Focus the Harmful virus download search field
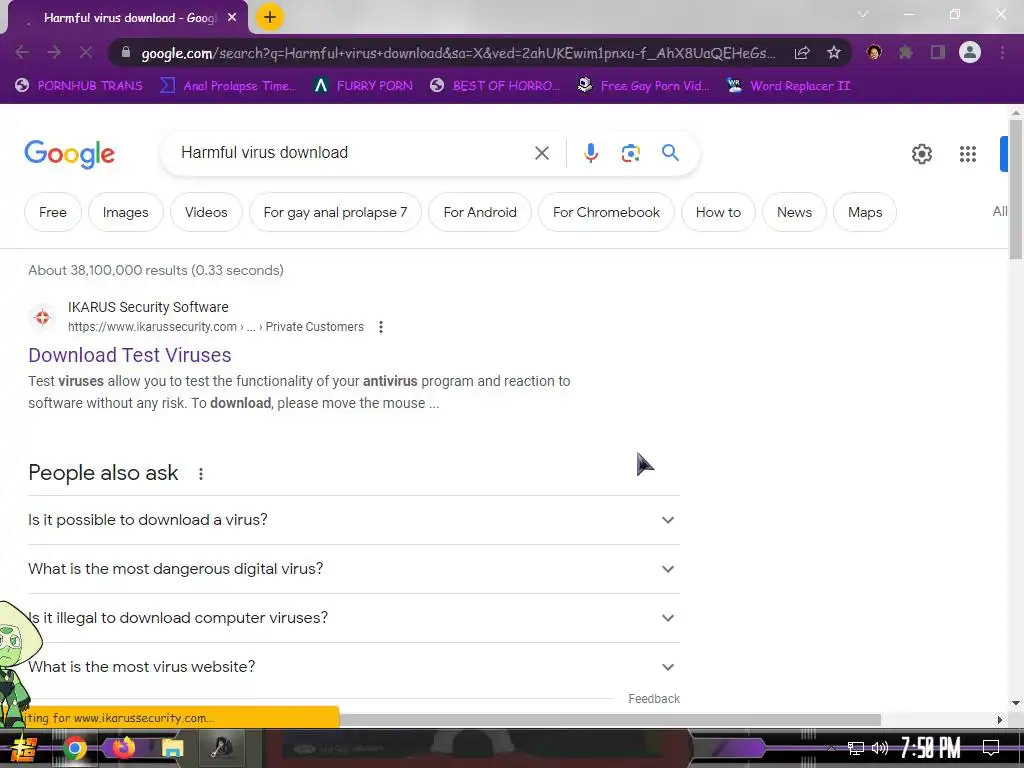Viewport: 1024px width, 768px height. [353, 153]
